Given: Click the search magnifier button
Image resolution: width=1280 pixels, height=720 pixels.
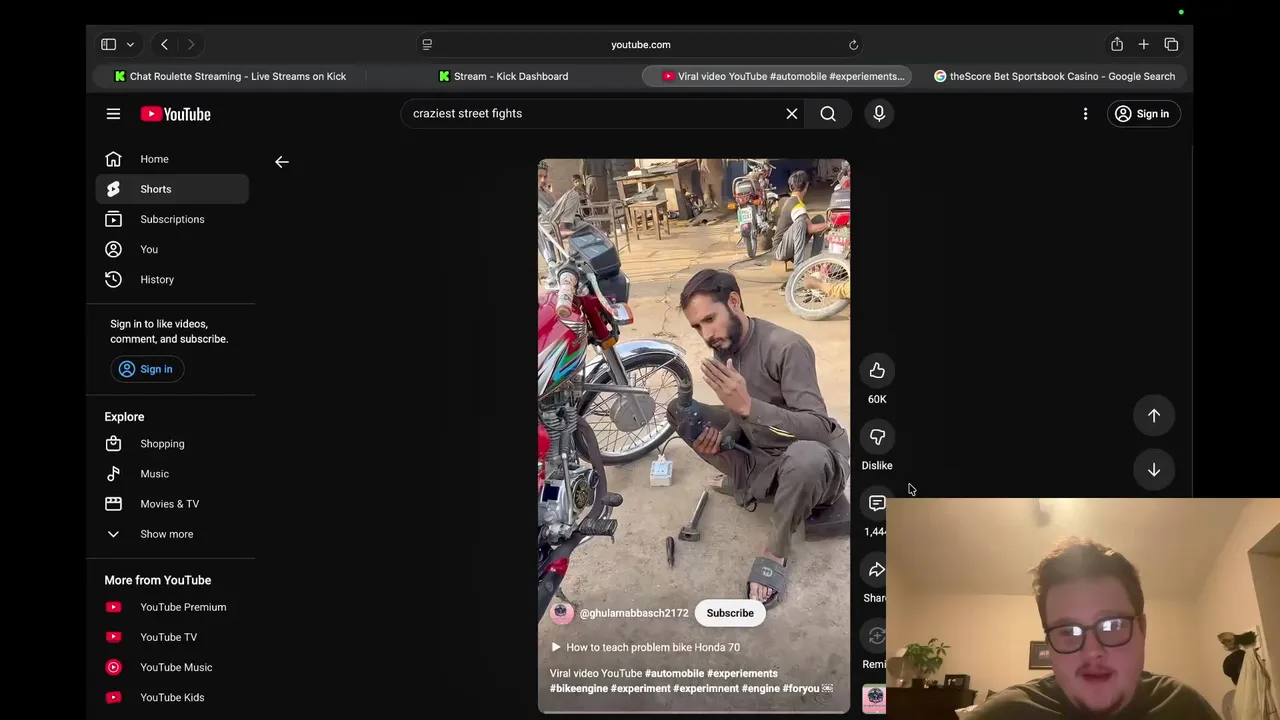Looking at the screenshot, I should click(828, 114).
